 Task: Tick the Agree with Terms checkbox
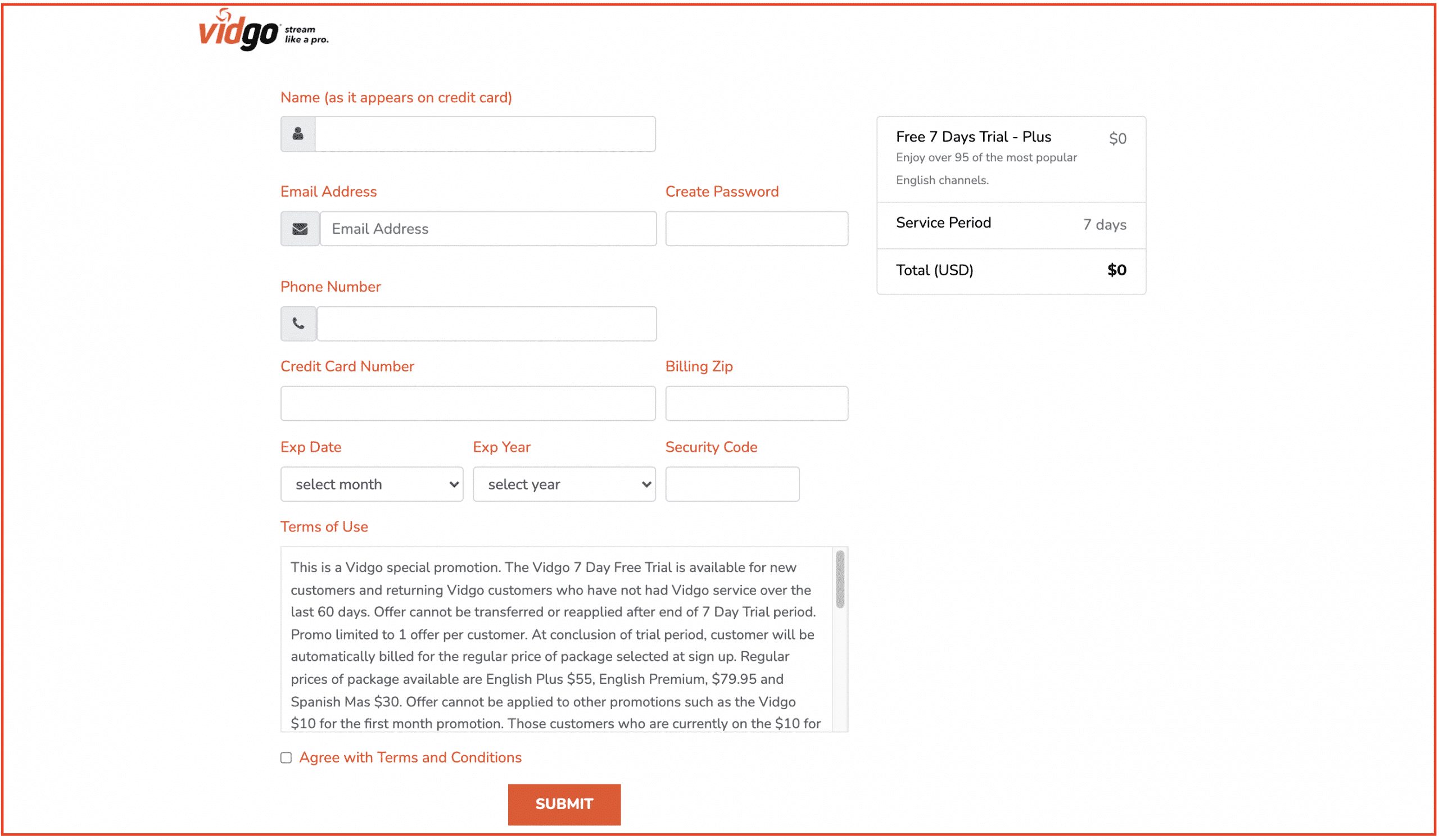(x=286, y=758)
